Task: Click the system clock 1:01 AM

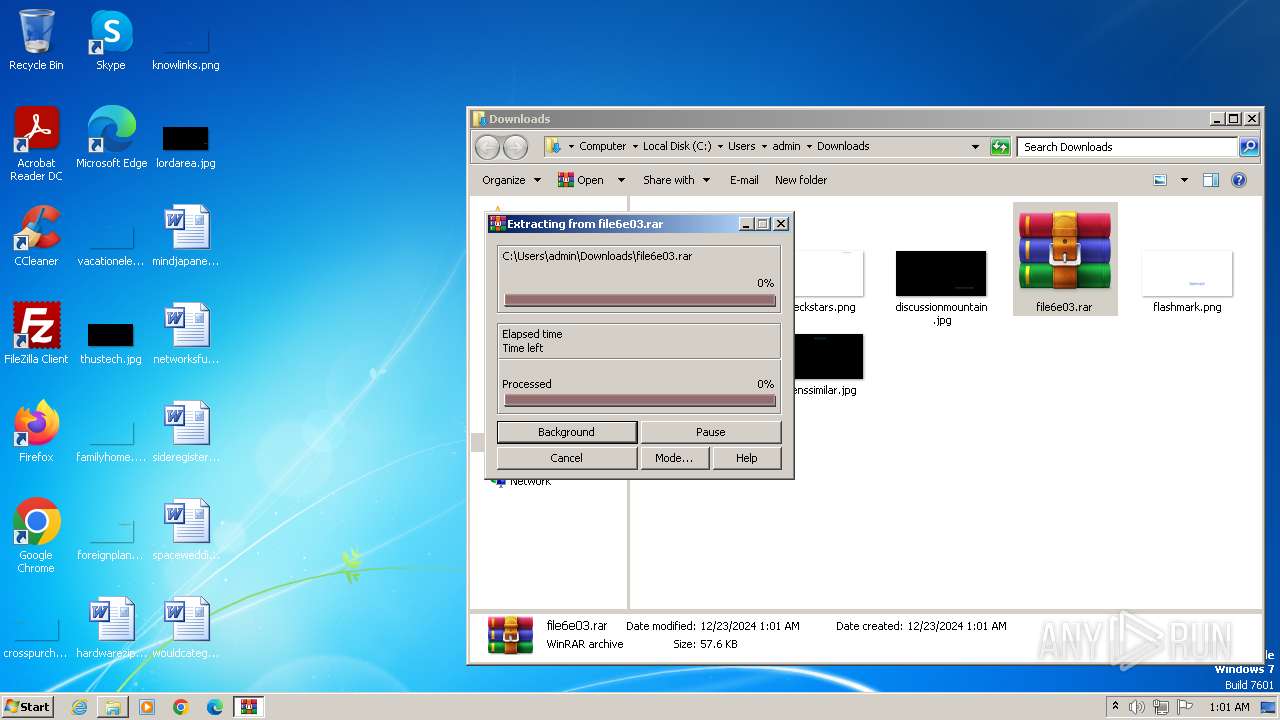Action: coord(1230,707)
